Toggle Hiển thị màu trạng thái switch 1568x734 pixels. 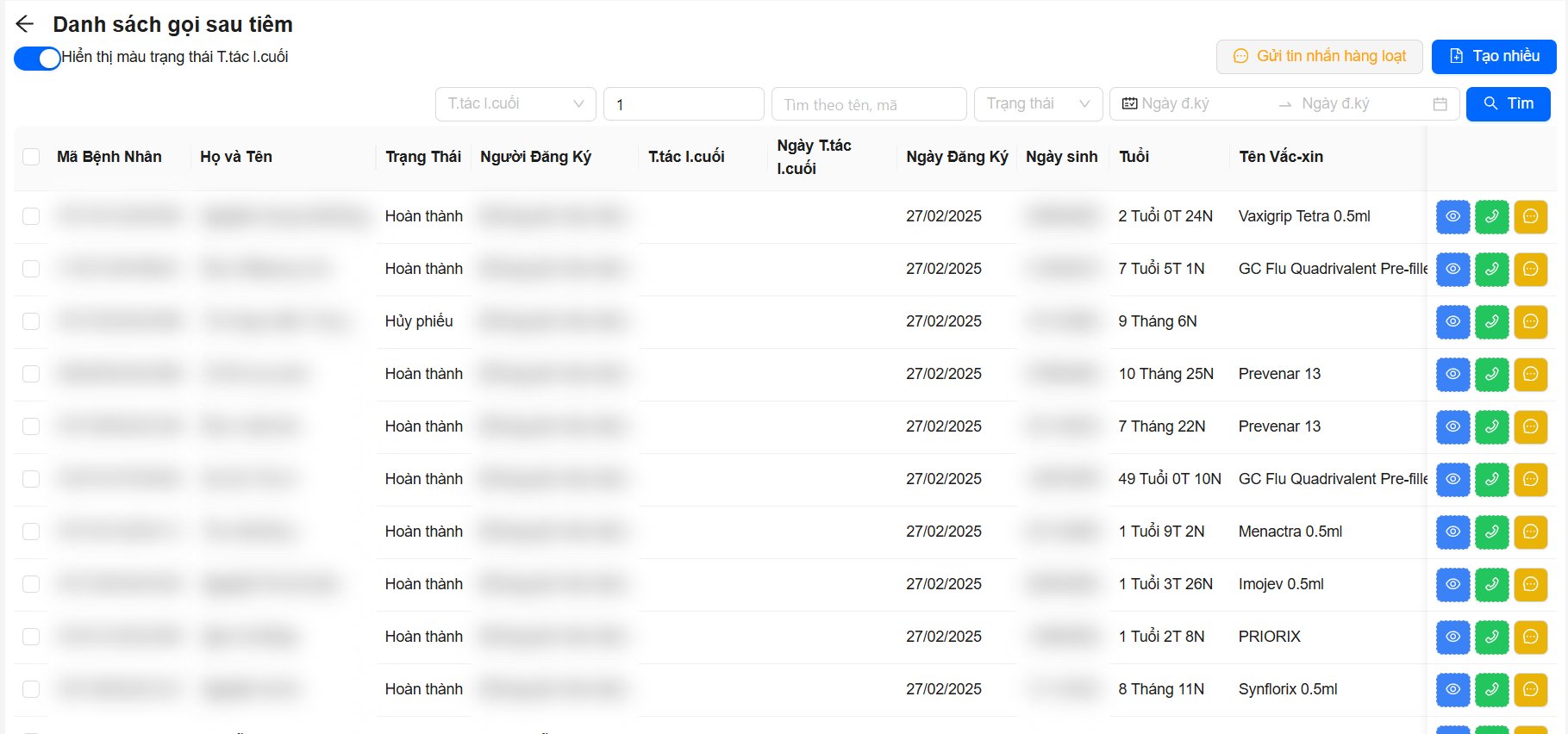[37, 58]
